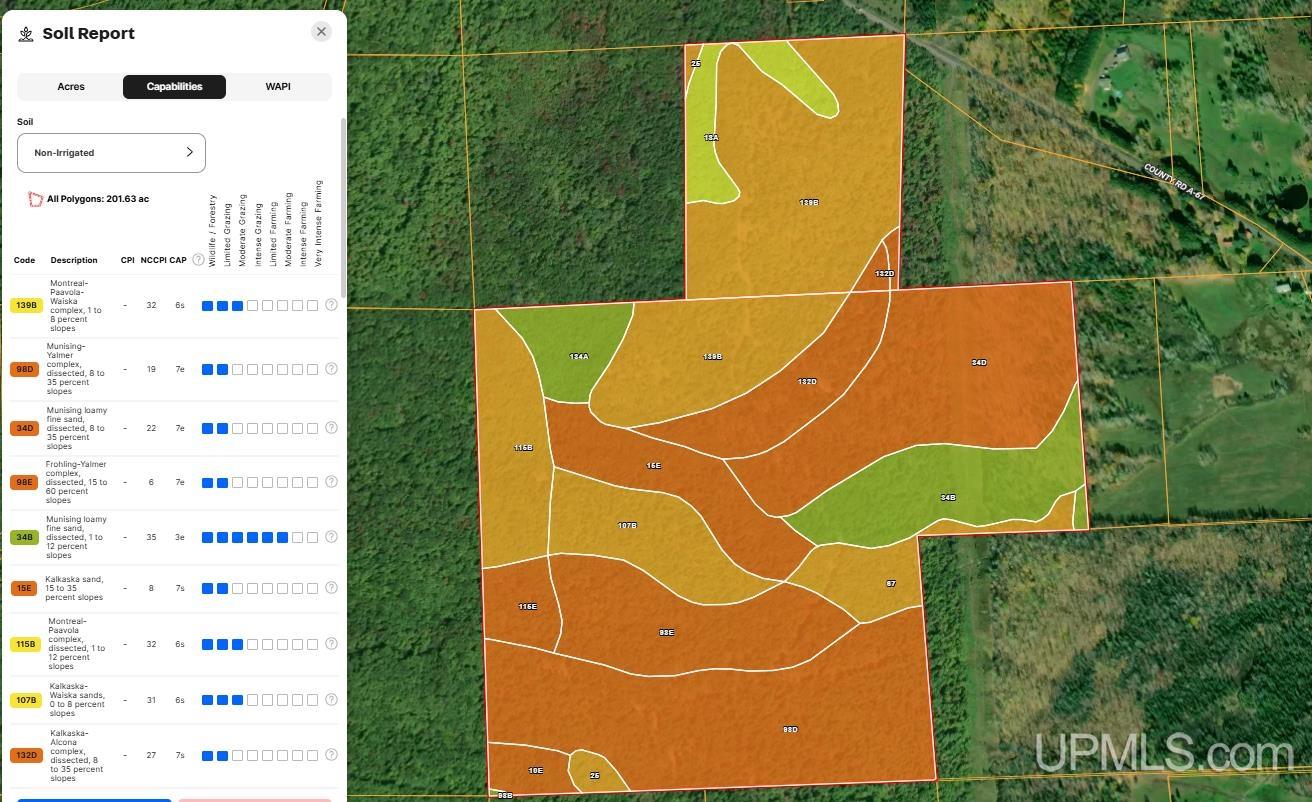Click the All Polygons boundary icon

click(x=35, y=199)
